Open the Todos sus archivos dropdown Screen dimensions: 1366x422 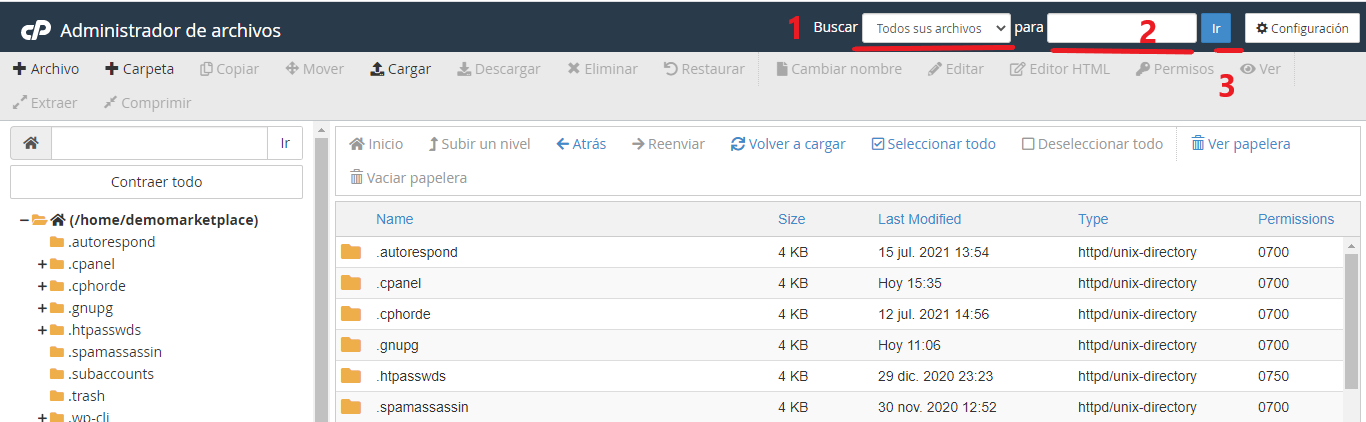pyautogui.click(x=937, y=28)
